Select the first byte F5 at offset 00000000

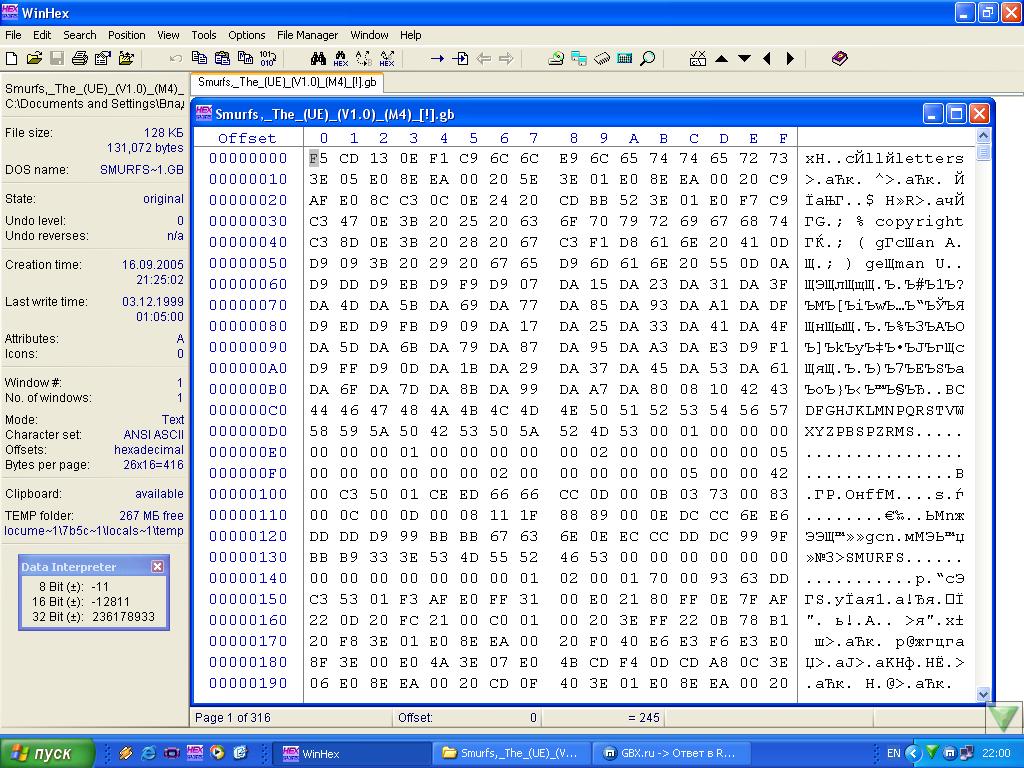pos(318,158)
